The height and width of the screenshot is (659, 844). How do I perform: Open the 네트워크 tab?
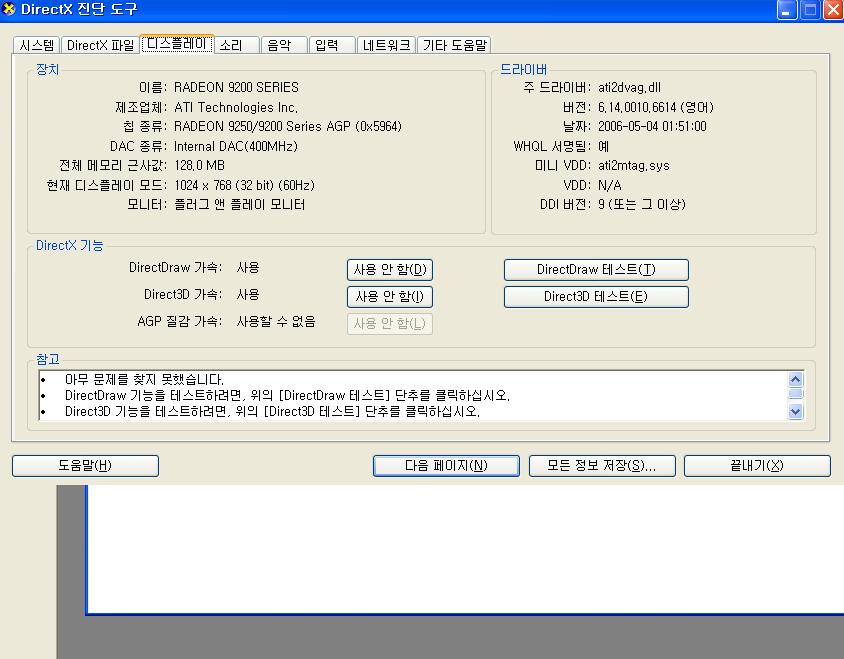point(386,45)
